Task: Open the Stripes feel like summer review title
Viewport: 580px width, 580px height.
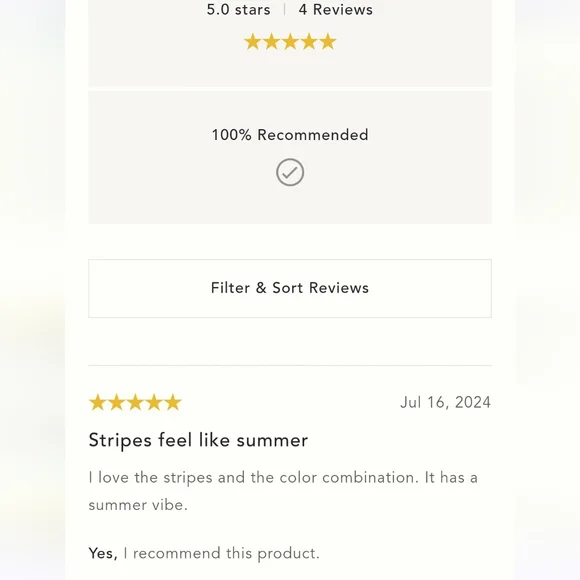Action: (198, 440)
